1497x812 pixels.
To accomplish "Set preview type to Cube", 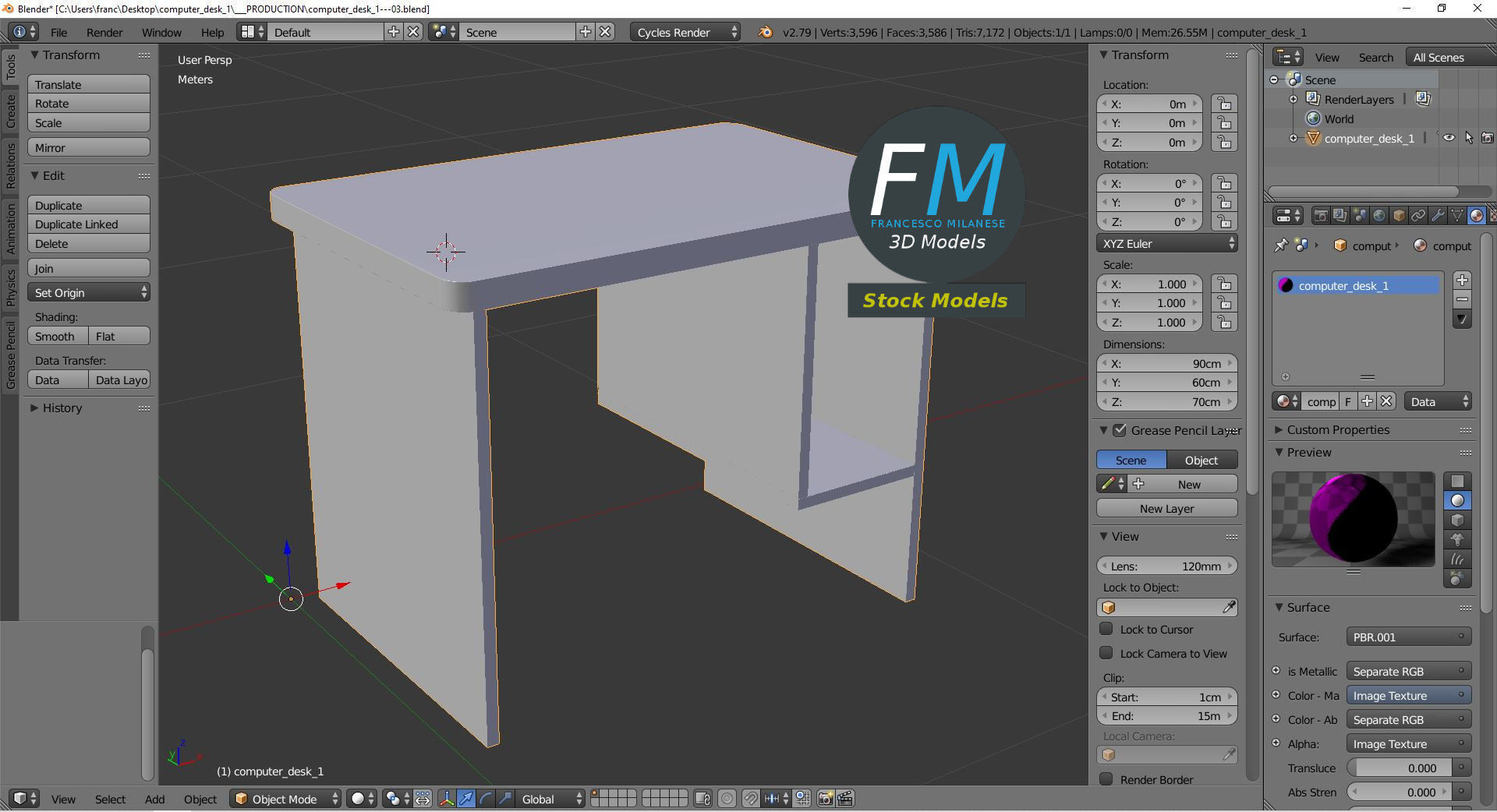I will click(x=1457, y=520).
